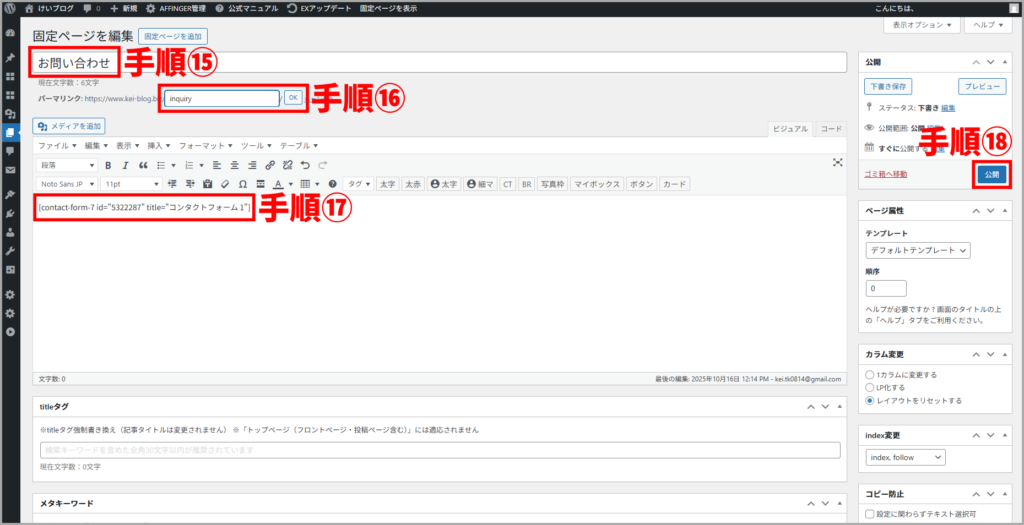
Task: Click the insert link icon
Action: click(x=270, y=165)
